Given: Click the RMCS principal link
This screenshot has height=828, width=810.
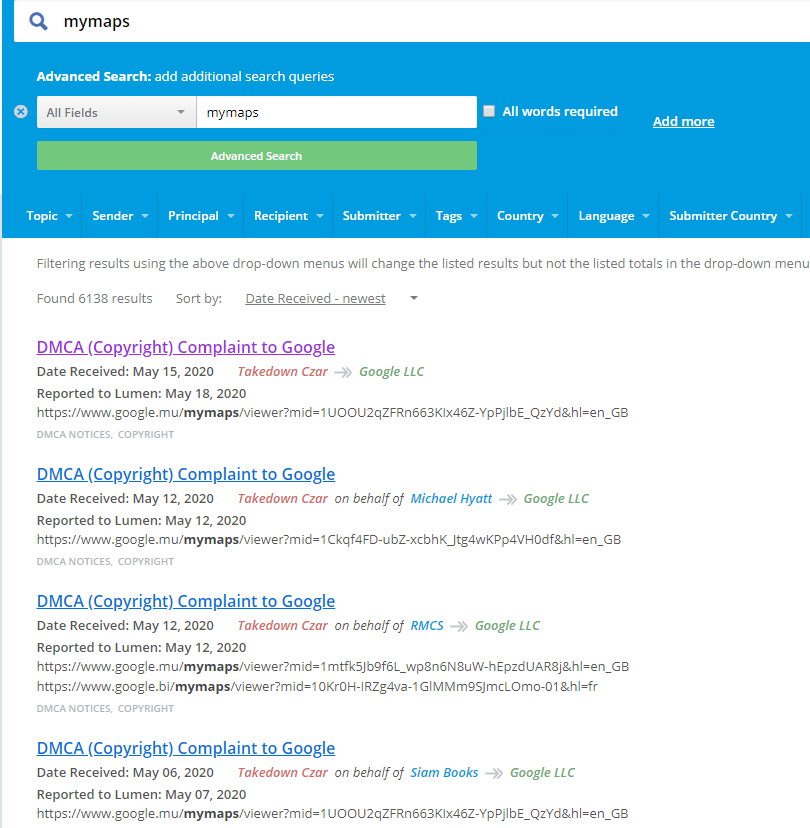Looking at the screenshot, I should (x=427, y=625).
